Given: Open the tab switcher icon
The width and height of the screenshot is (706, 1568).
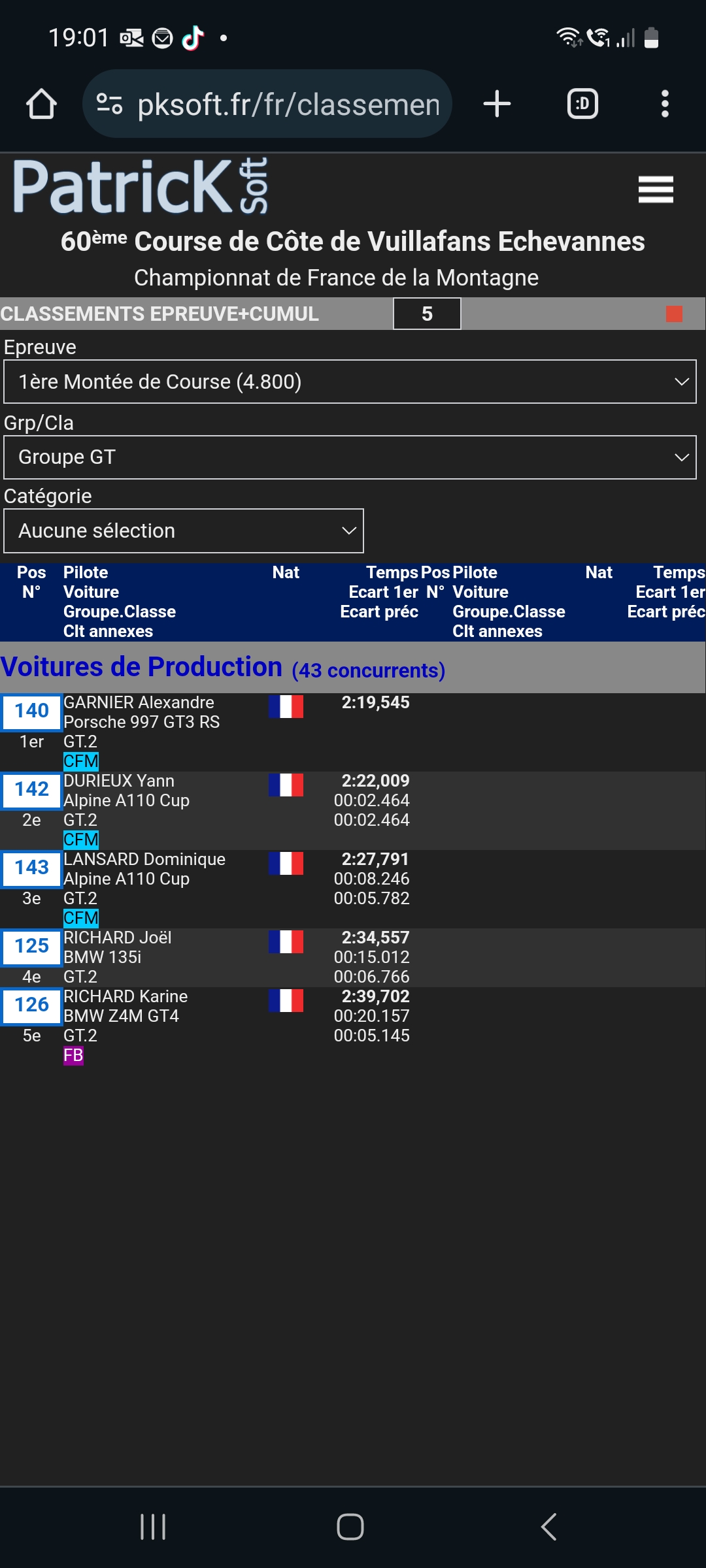Looking at the screenshot, I should [x=582, y=104].
